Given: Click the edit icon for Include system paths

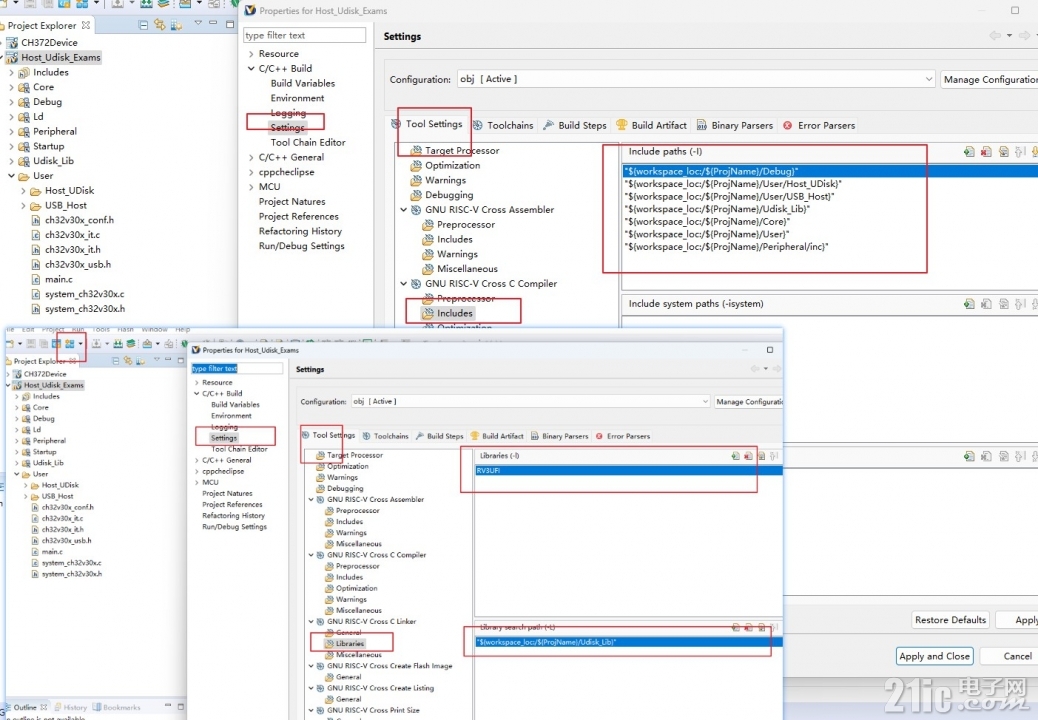Looking at the screenshot, I should click(1004, 304).
